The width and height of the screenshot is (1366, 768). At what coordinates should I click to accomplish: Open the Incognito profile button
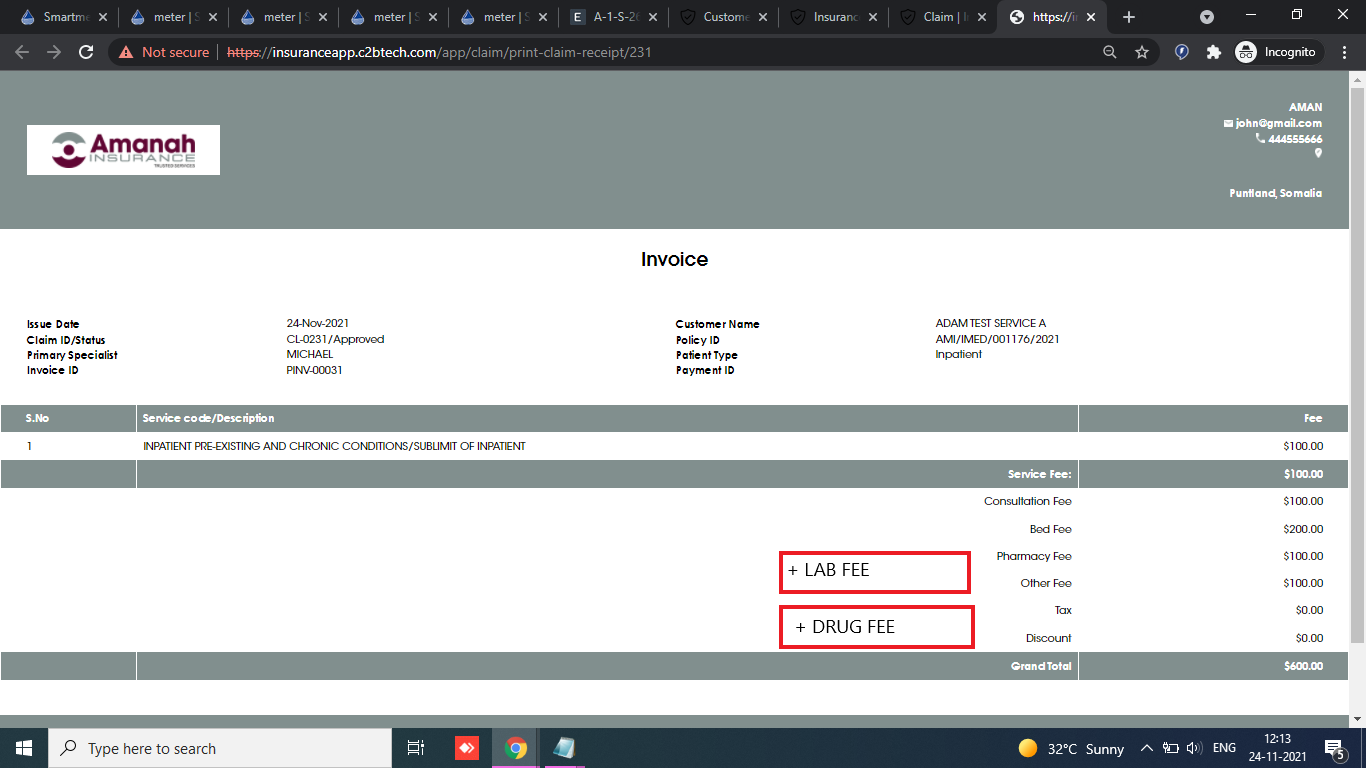1279,52
